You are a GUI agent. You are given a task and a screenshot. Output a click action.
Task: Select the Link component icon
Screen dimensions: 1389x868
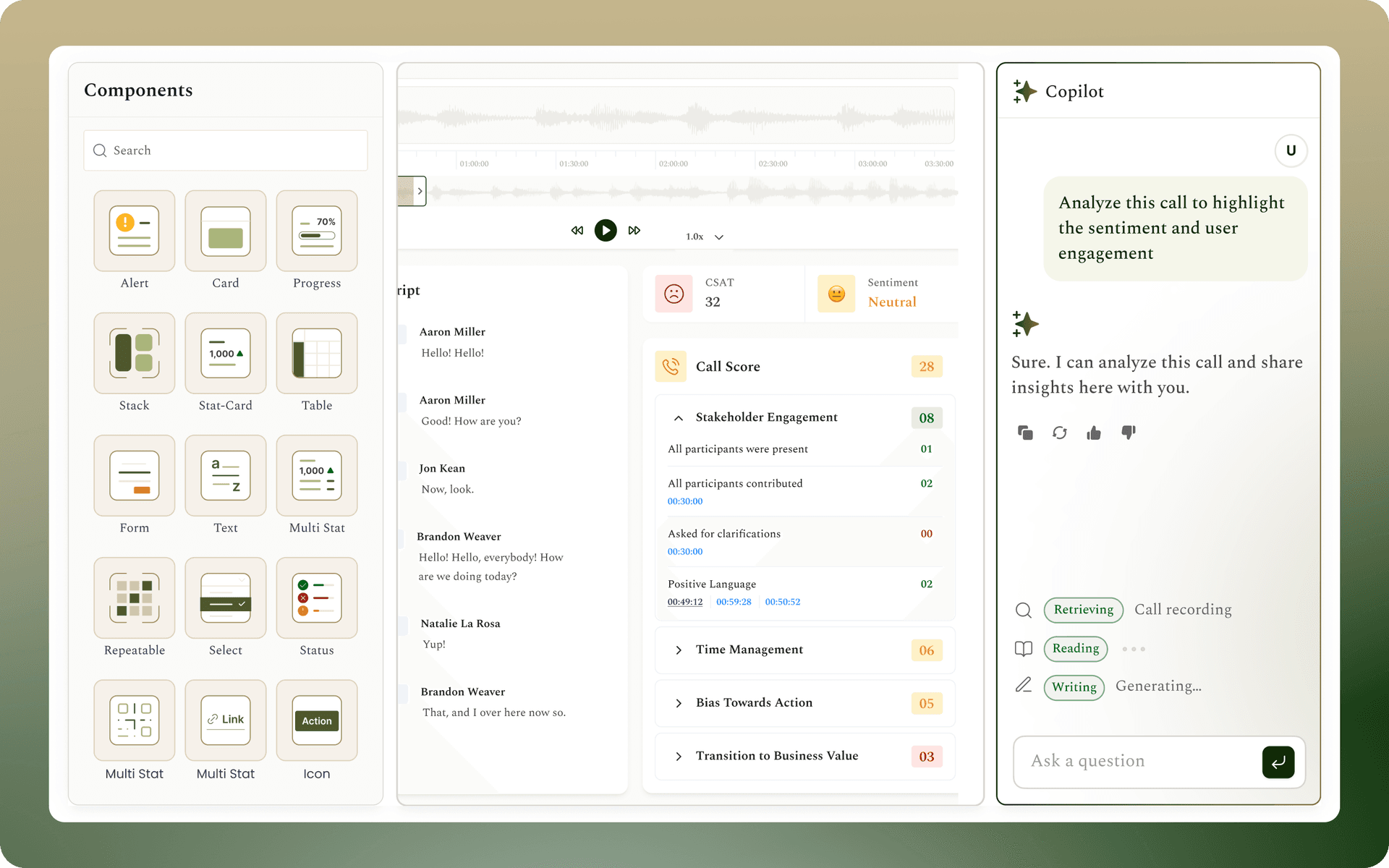226,720
